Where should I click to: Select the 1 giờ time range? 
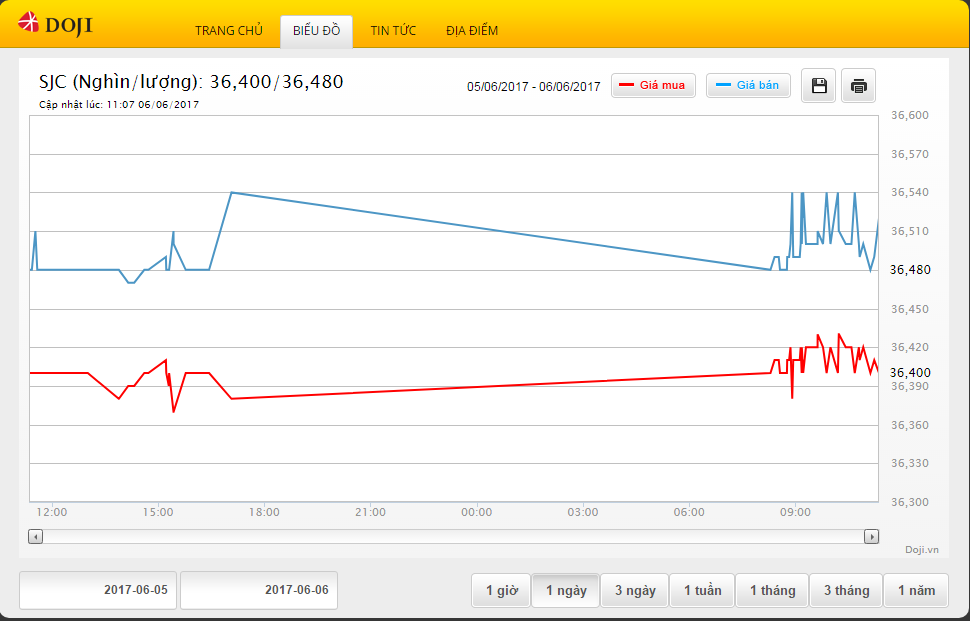[x=501, y=591]
